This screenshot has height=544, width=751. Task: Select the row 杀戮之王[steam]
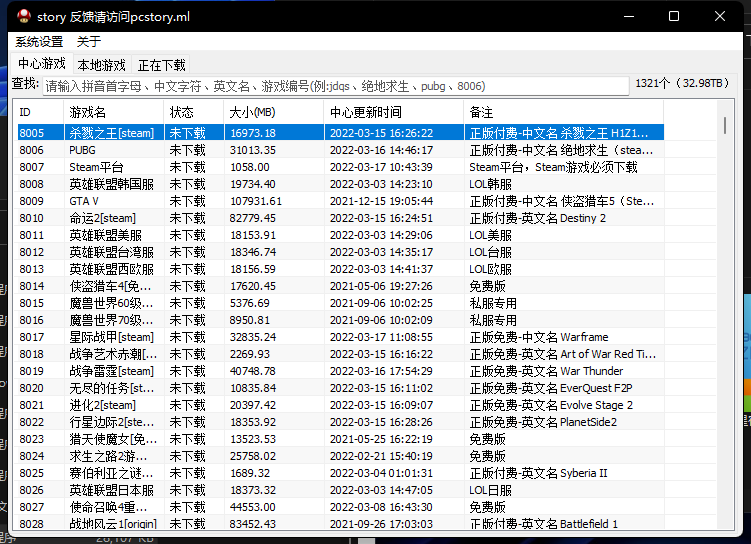[x=341, y=133]
